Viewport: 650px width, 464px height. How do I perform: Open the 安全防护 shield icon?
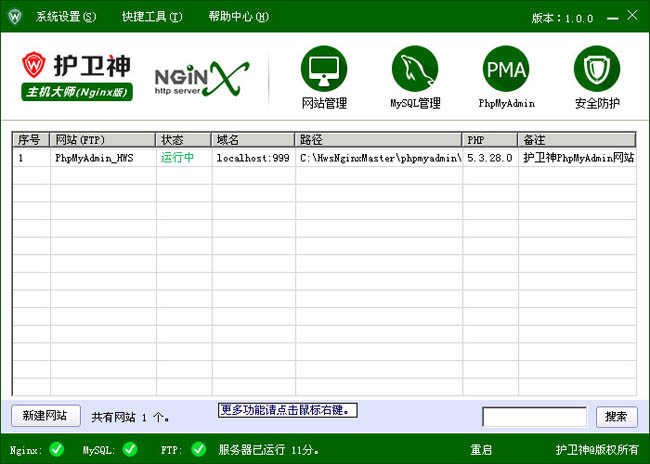[597, 69]
